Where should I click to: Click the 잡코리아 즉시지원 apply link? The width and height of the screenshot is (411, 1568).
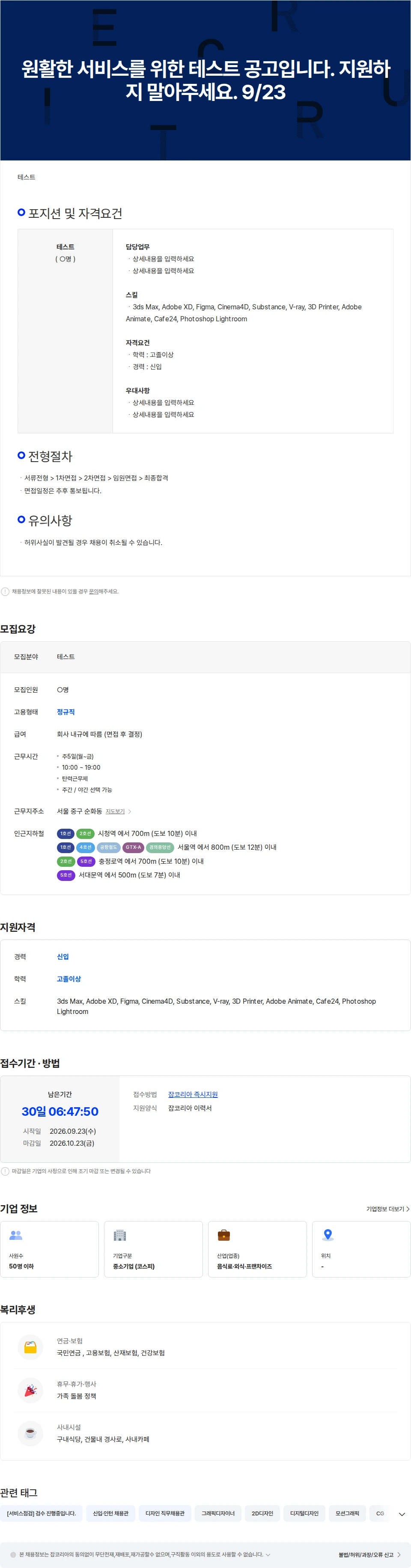coord(193,1094)
